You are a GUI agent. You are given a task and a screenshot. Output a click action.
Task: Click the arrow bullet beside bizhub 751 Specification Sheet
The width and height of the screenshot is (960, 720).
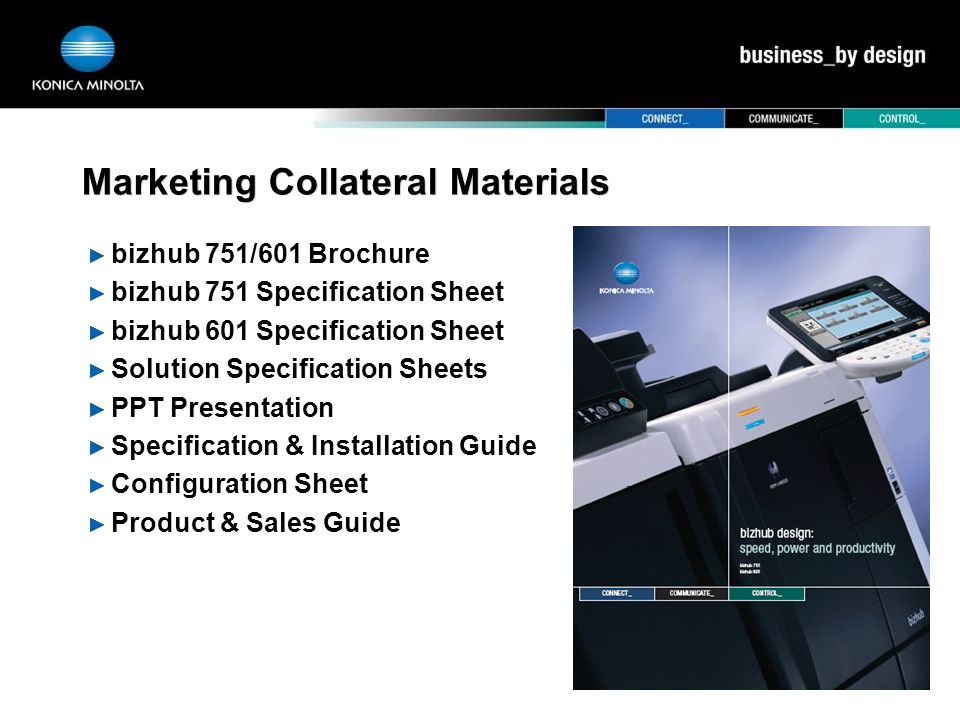(x=97, y=294)
